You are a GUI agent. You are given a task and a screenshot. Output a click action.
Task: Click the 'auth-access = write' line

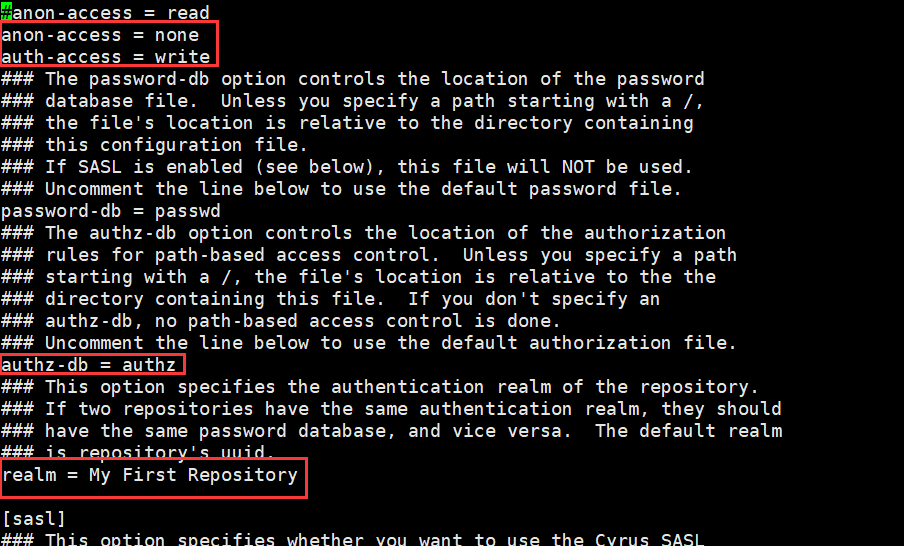pyautogui.click(x=106, y=57)
